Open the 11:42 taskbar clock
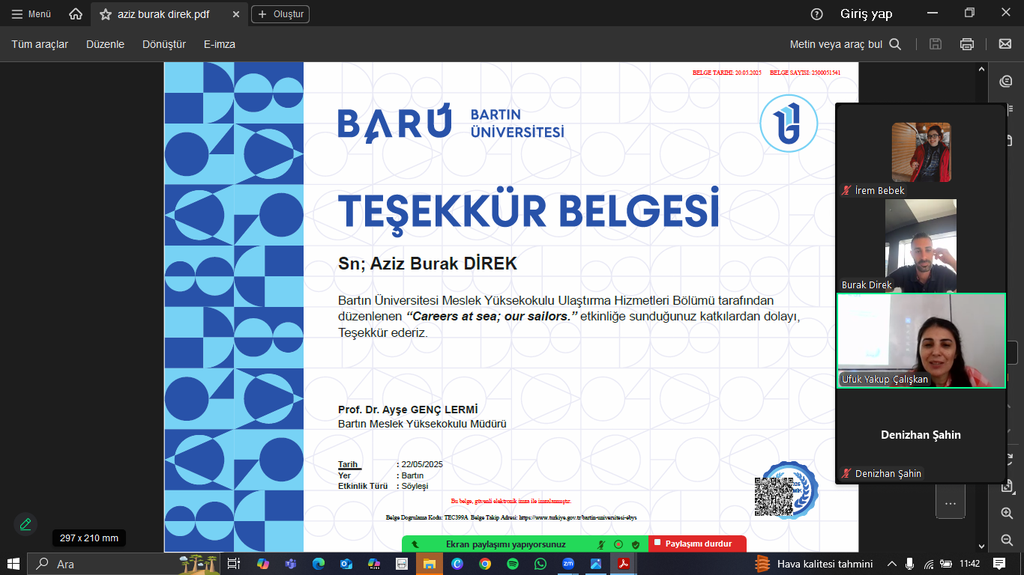The width and height of the screenshot is (1024, 575). coord(970,564)
